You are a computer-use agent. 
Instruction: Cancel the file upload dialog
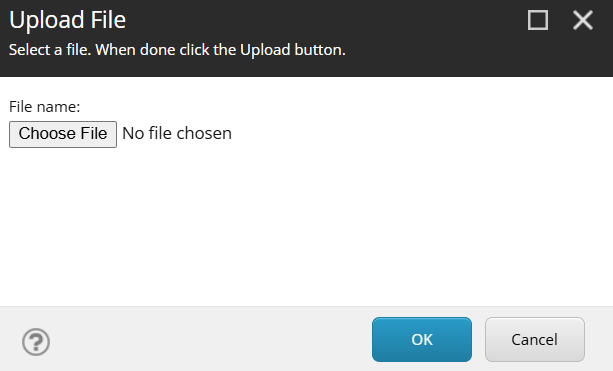pos(535,339)
